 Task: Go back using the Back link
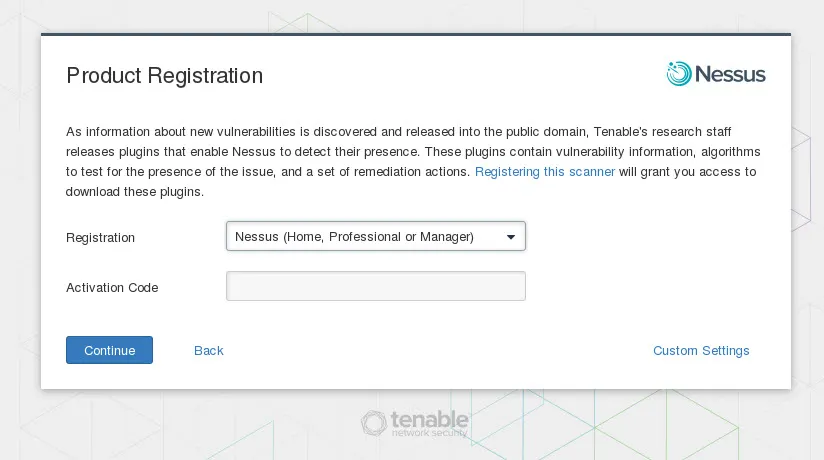(209, 351)
